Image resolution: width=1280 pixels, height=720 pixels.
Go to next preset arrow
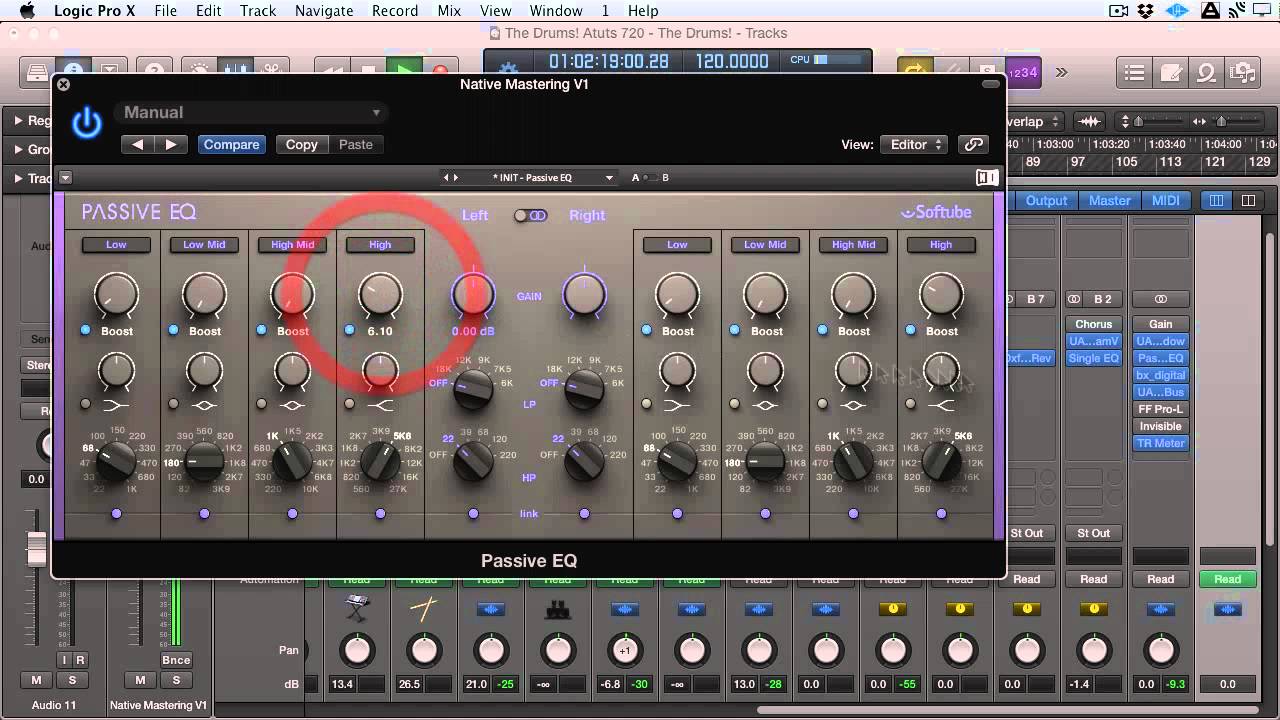pyautogui.click(x=171, y=145)
